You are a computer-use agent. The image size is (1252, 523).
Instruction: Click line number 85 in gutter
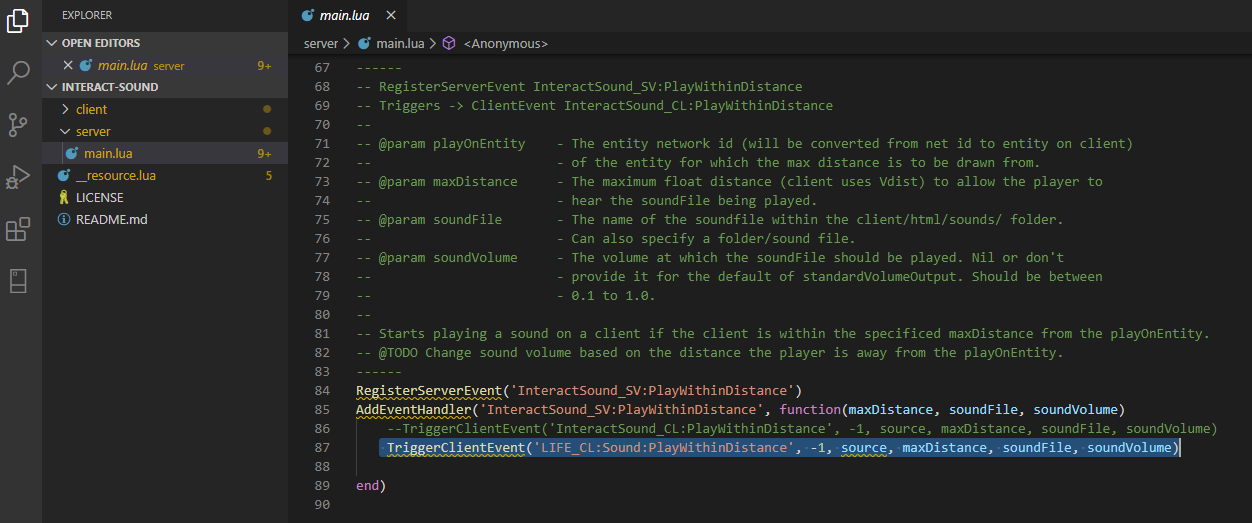pyautogui.click(x=321, y=409)
